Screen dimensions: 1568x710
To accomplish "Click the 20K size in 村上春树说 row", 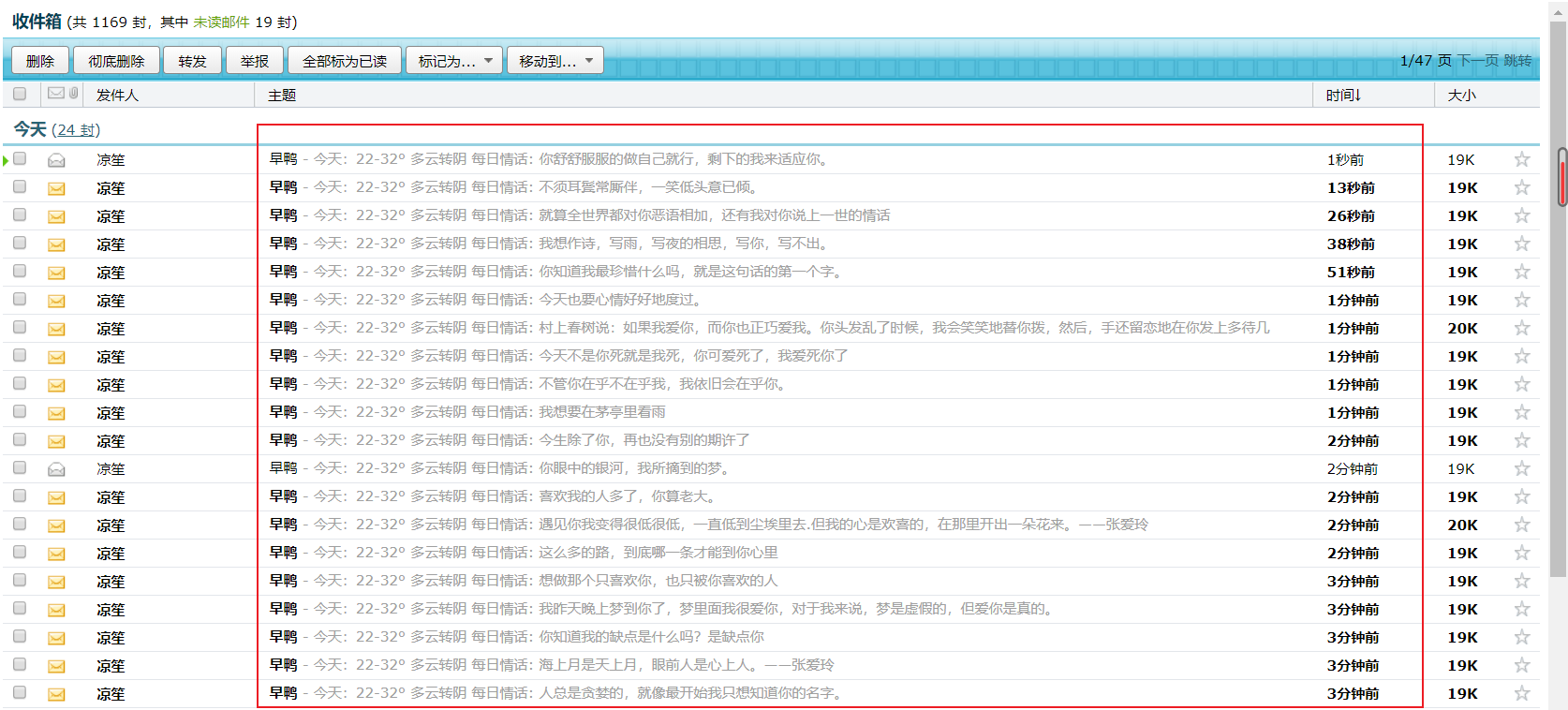I will [1462, 329].
